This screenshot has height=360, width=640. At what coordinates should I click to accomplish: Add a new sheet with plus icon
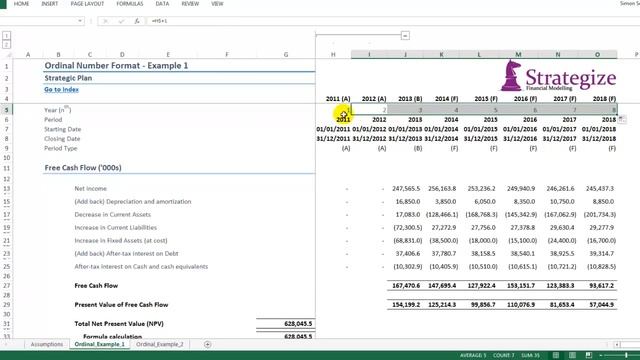click(207, 344)
